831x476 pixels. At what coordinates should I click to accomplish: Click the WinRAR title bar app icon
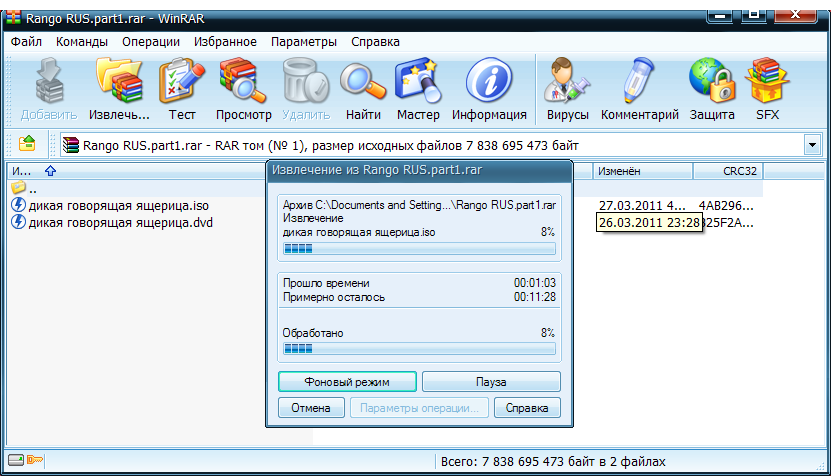pyautogui.click(x=13, y=17)
